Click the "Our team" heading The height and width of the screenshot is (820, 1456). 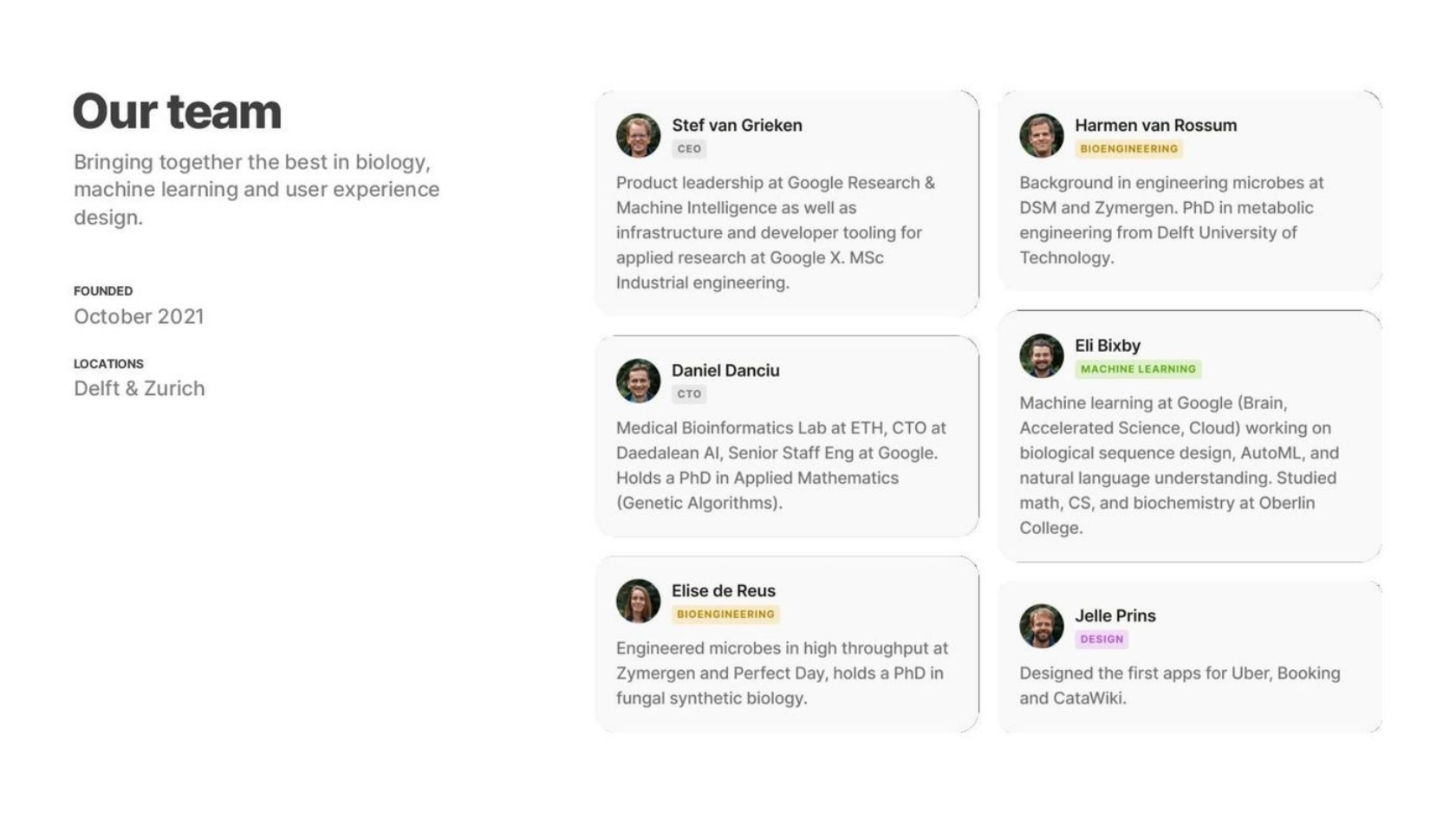(x=177, y=112)
